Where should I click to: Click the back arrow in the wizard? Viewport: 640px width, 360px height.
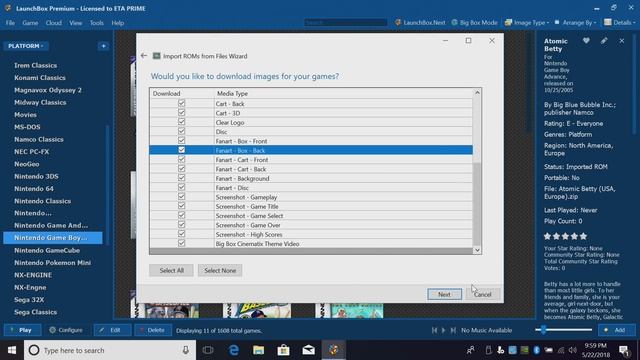coord(144,56)
